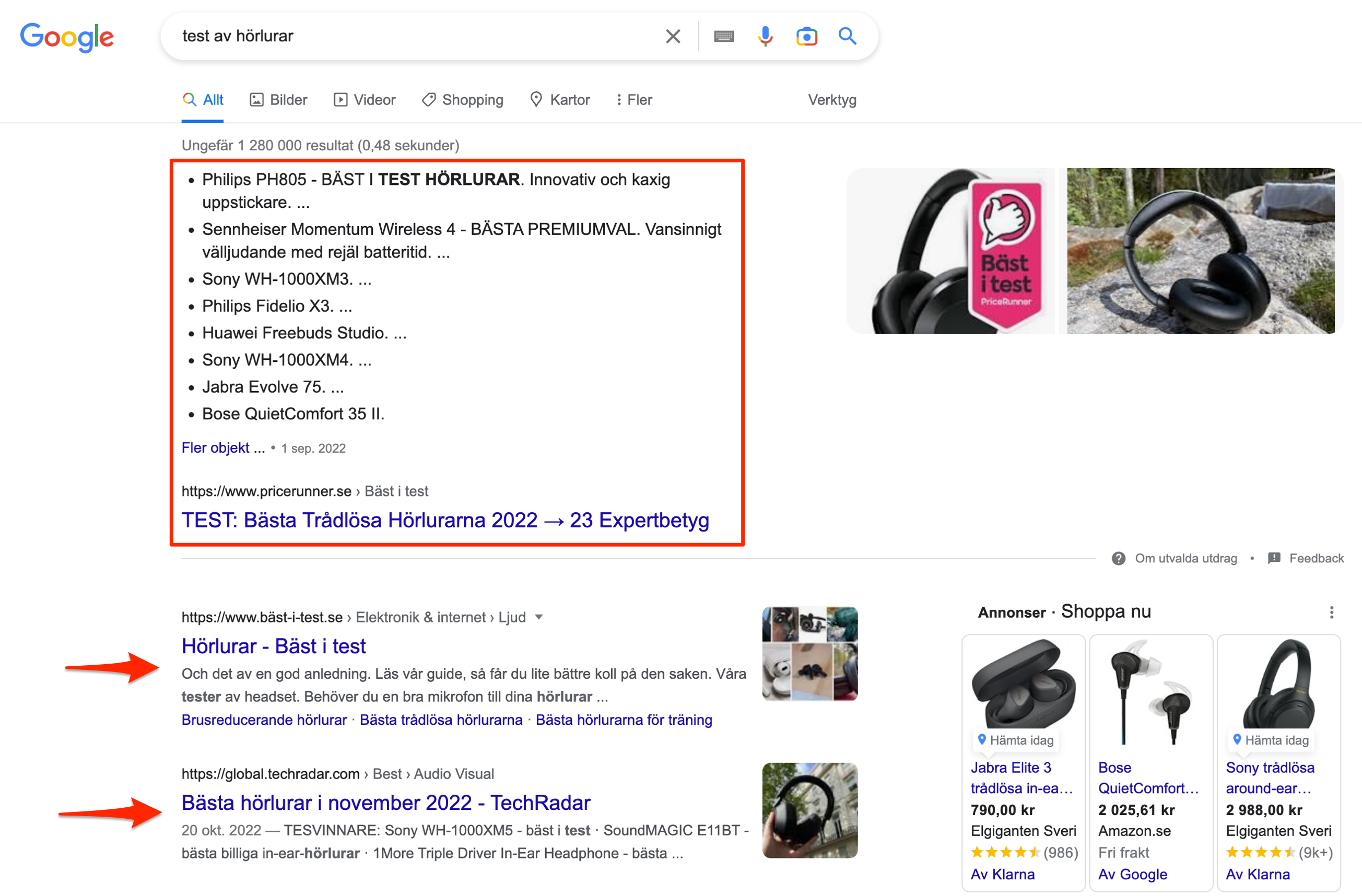Viewport: 1362px width, 896px height.
Task: Click 'Av Klarna' under the Jabra ad
Action: 1003,874
